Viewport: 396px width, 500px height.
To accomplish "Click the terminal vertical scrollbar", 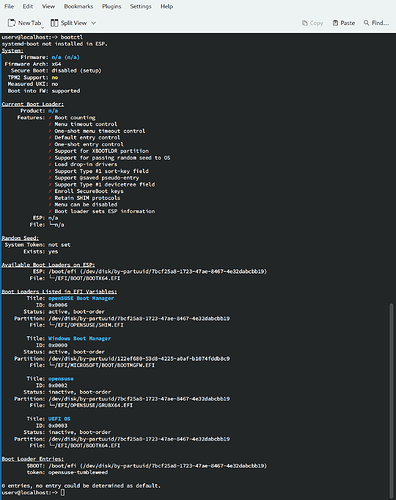I will [x=392, y=400].
